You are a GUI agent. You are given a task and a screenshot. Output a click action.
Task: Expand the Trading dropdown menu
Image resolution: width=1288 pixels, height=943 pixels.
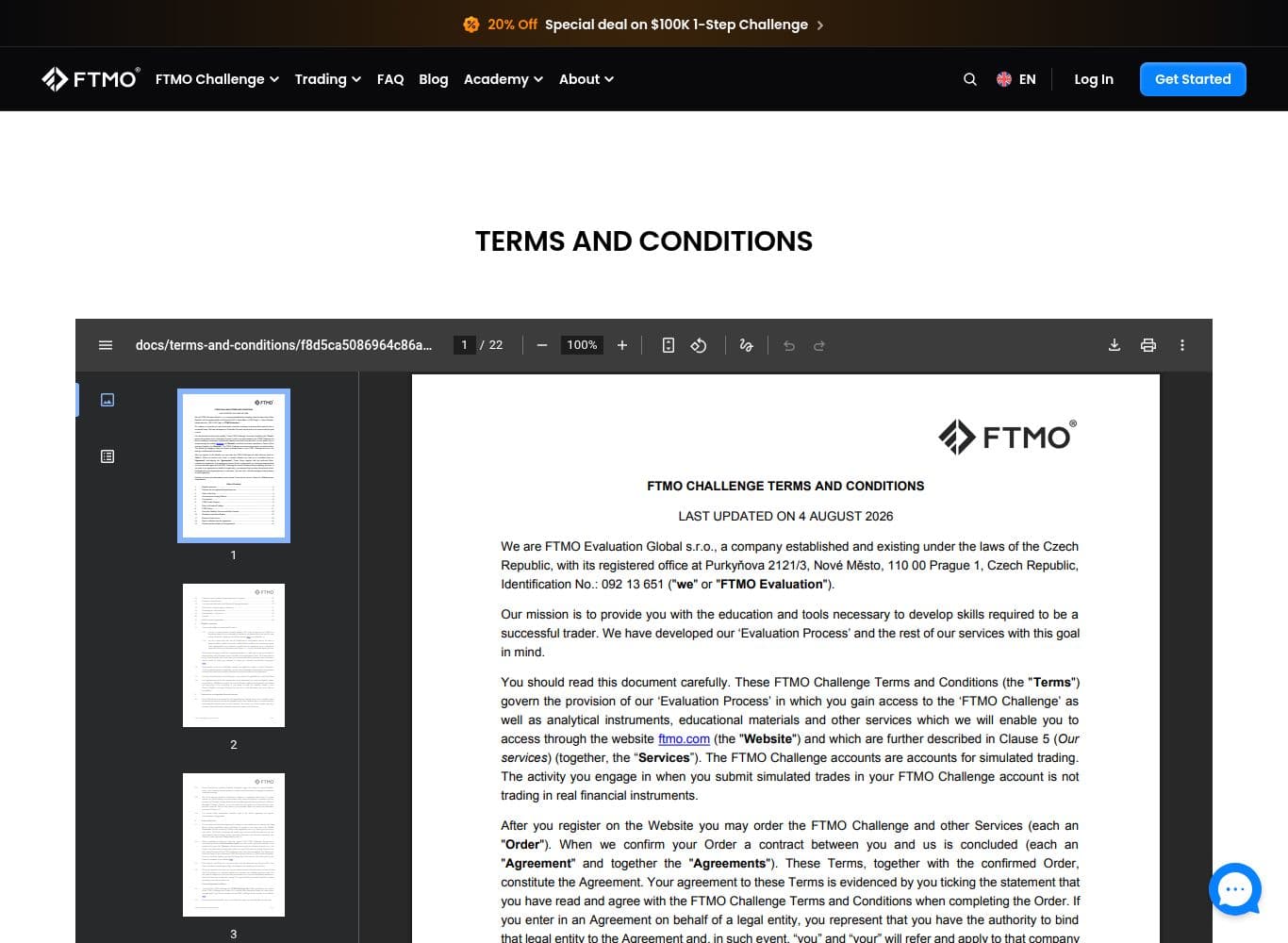tap(328, 79)
